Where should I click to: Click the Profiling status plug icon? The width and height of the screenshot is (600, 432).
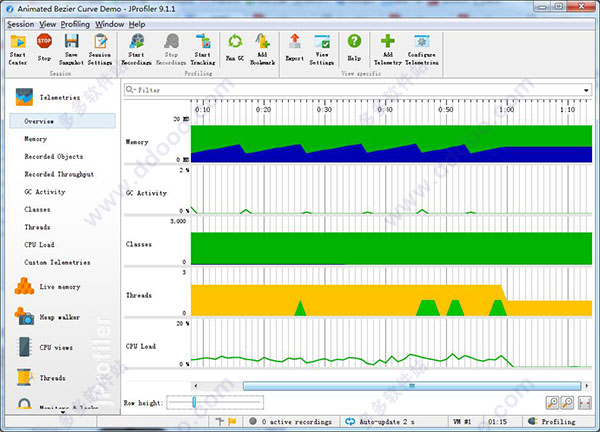pos(532,421)
